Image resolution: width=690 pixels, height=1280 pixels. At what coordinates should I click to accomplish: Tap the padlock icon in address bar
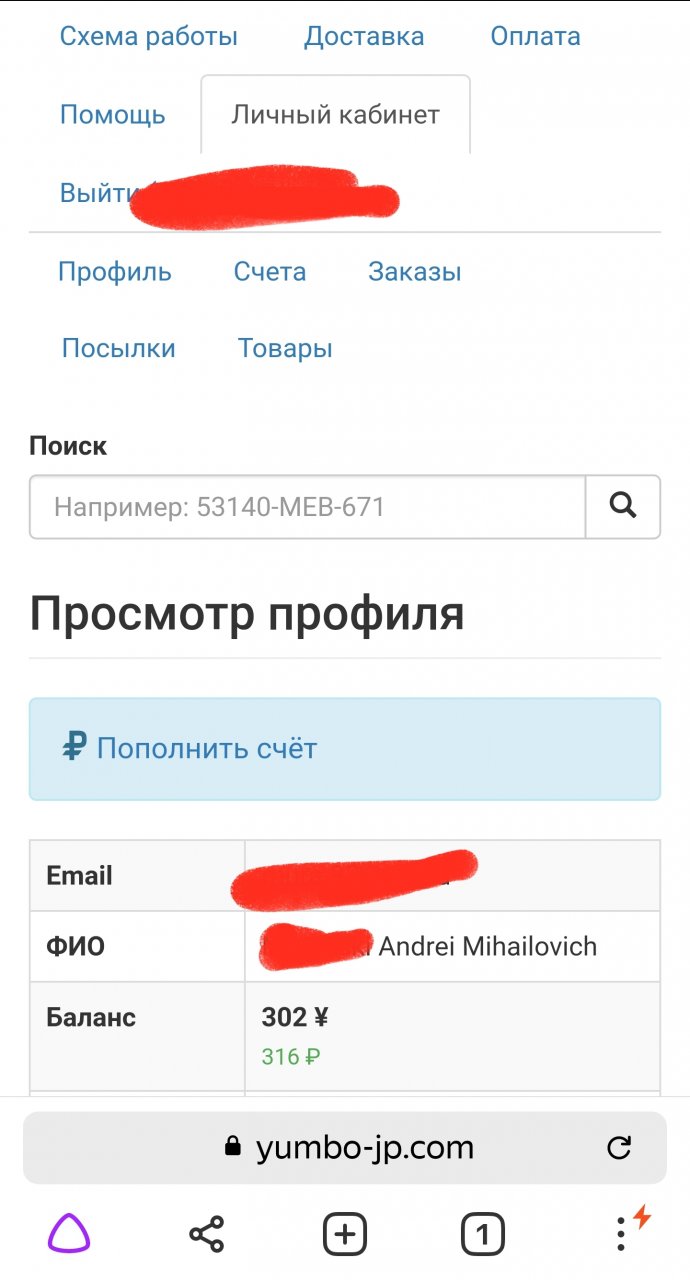[233, 1147]
